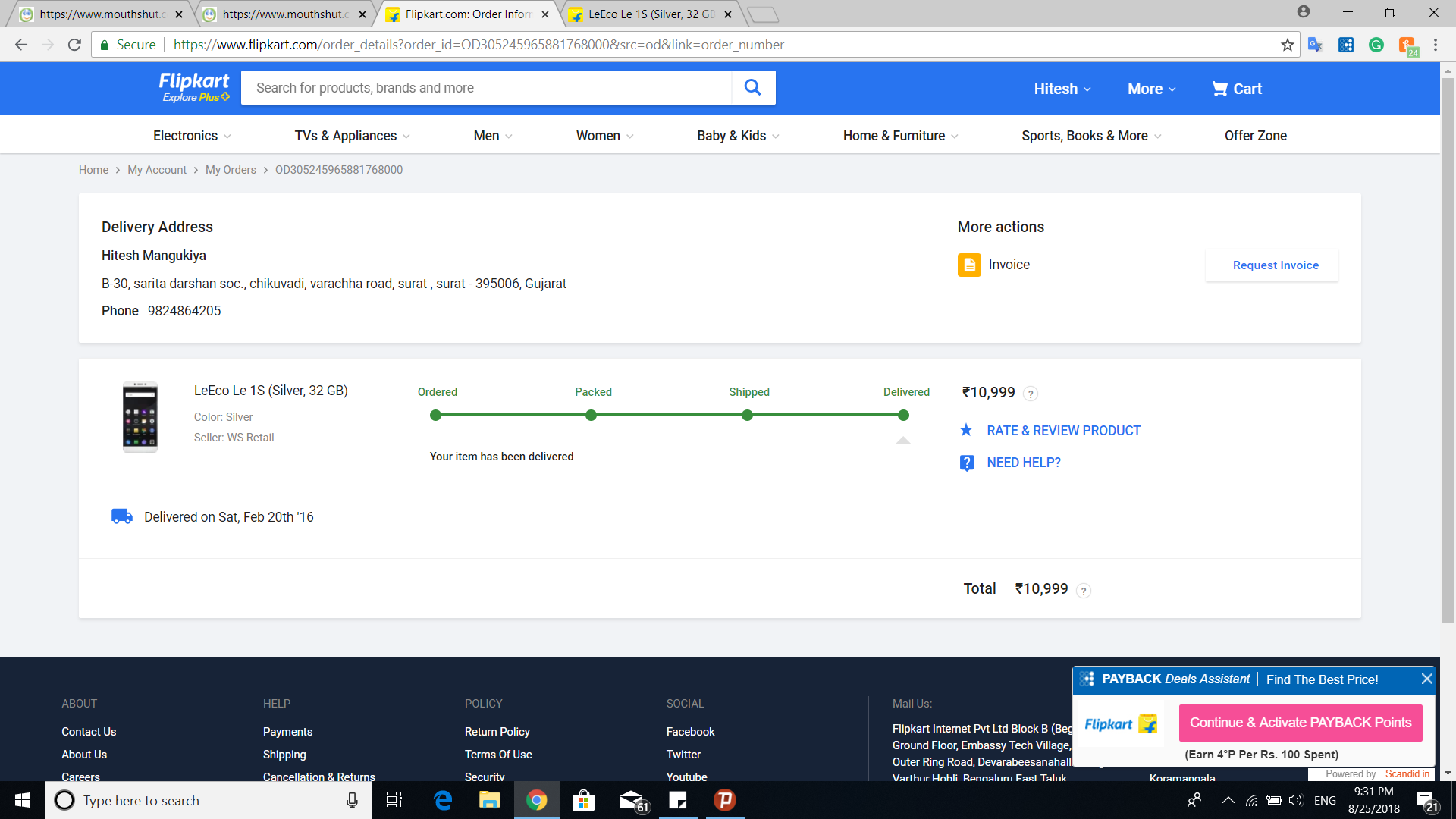Bookmark this page with the star icon
The height and width of the screenshot is (819, 1456).
1287,45
